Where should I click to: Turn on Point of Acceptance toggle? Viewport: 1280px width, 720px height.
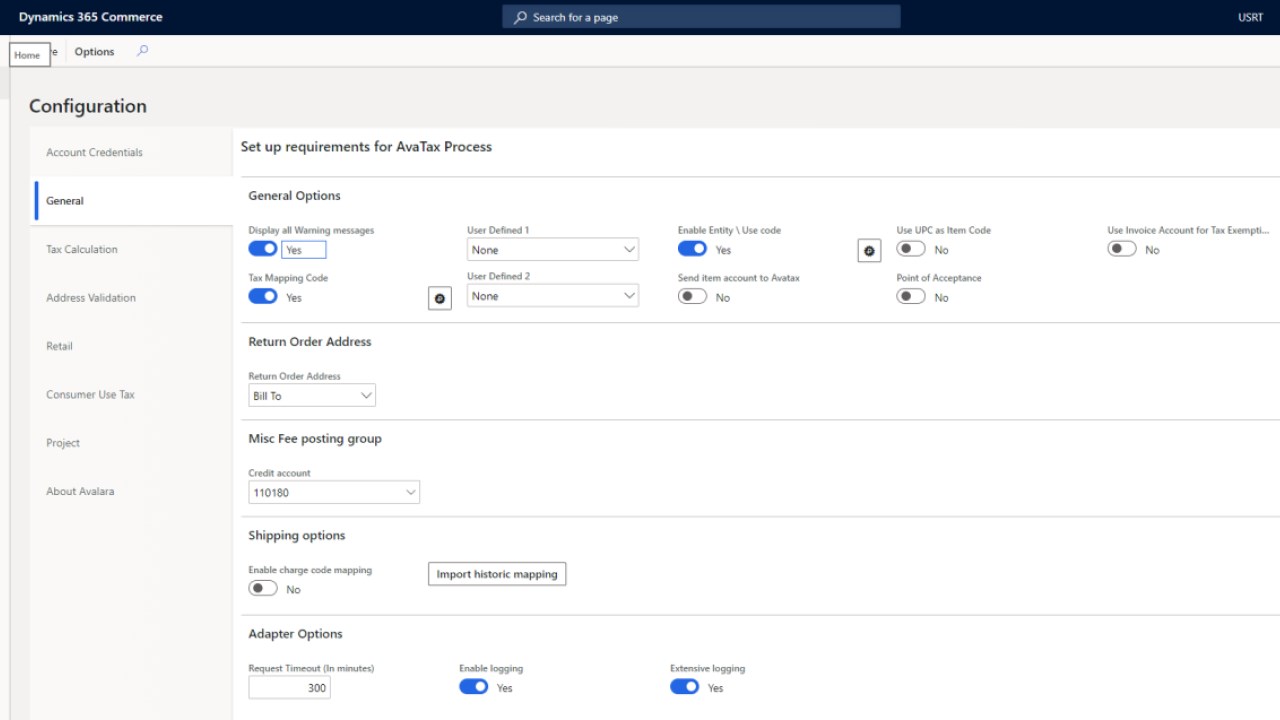tap(911, 296)
